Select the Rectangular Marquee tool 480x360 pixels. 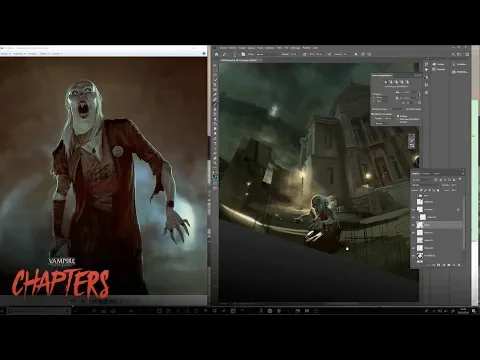(215, 70)
